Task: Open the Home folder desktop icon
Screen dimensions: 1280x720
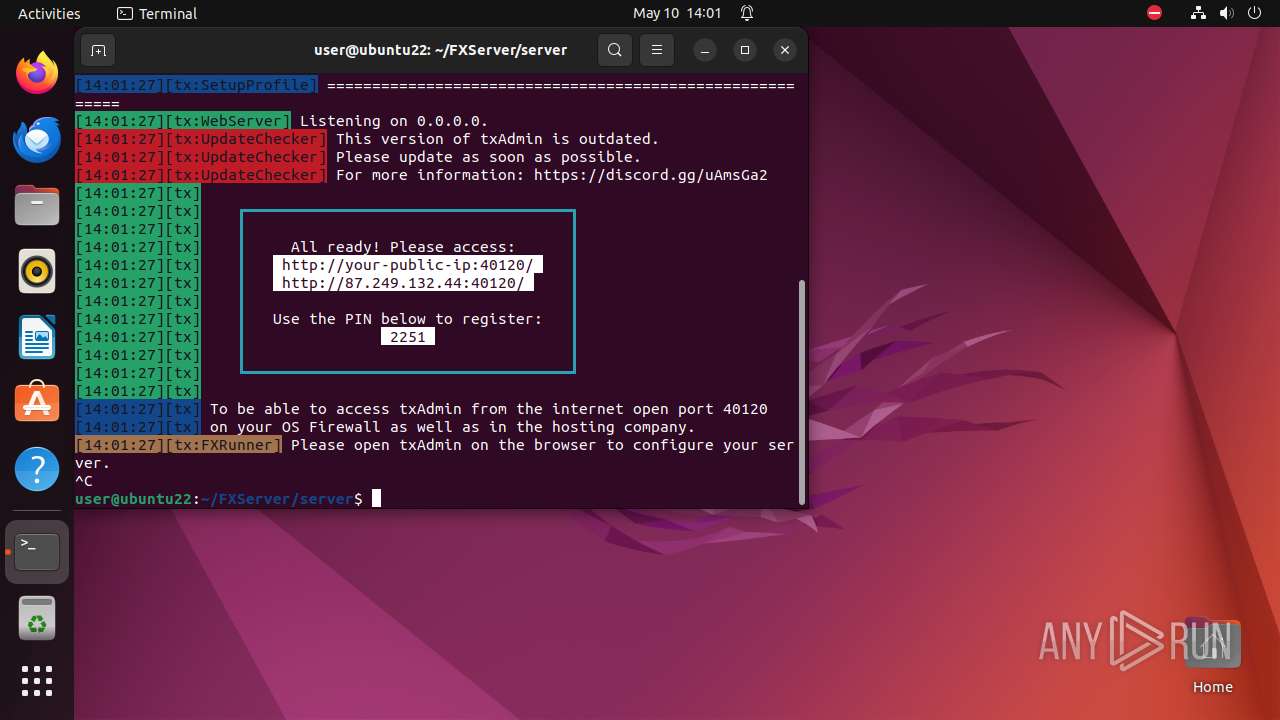Action: pyautogui.click(x=1212, y=657)
